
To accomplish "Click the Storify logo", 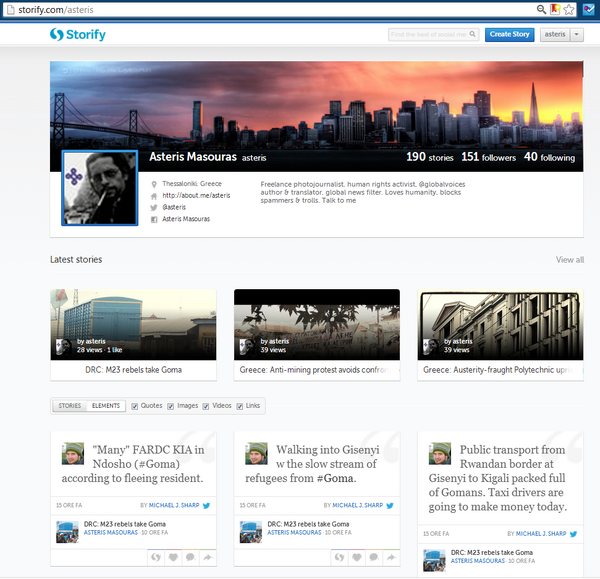I will coord(78,34).
